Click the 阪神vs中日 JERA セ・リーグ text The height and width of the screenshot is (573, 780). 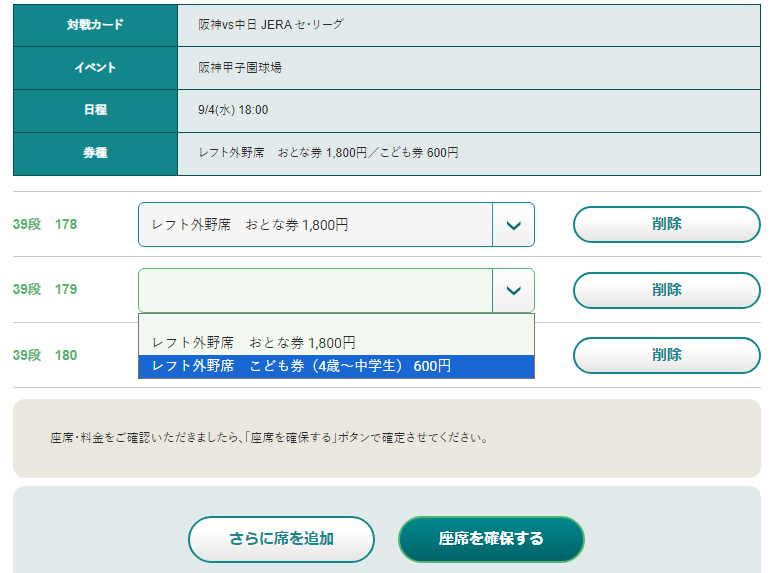coord(271,24)
